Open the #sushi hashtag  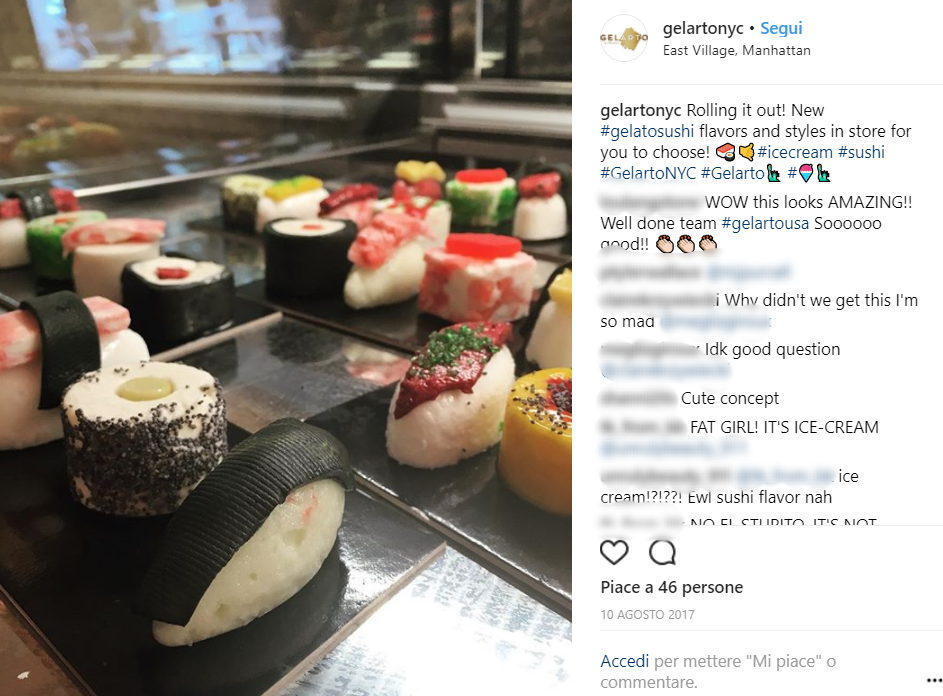click(861, 152)
